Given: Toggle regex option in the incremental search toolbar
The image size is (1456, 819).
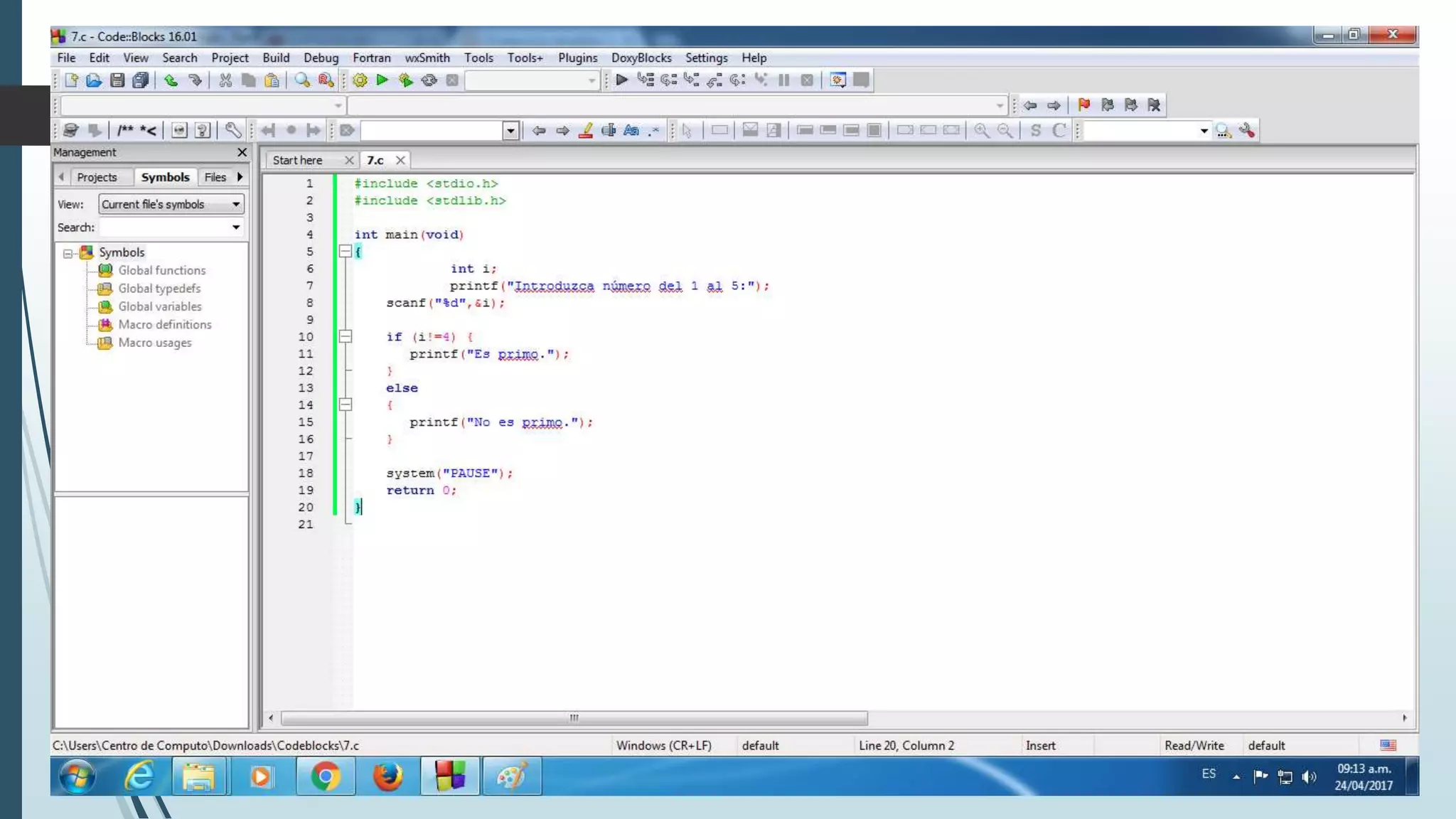Looking at the screenshot, I should point(653,130).
